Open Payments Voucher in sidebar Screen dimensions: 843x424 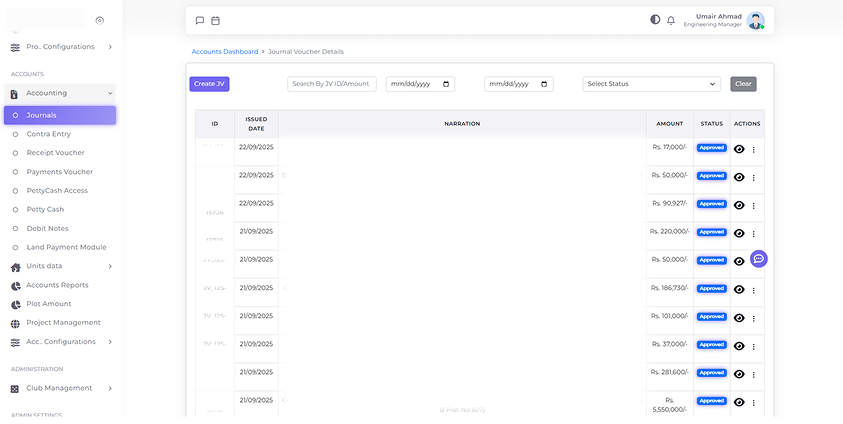click(59, 172)
